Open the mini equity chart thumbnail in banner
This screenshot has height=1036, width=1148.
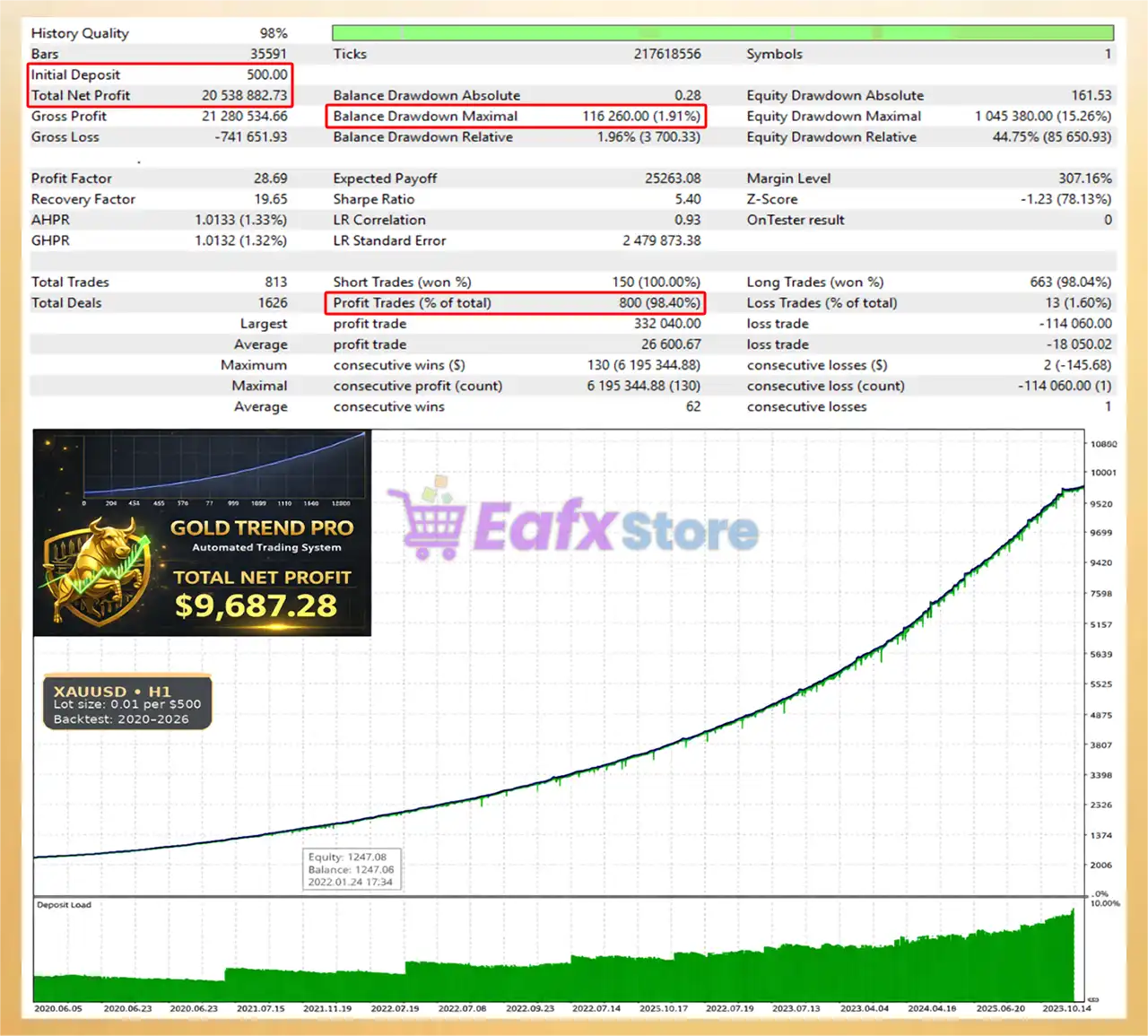[224, 466]
